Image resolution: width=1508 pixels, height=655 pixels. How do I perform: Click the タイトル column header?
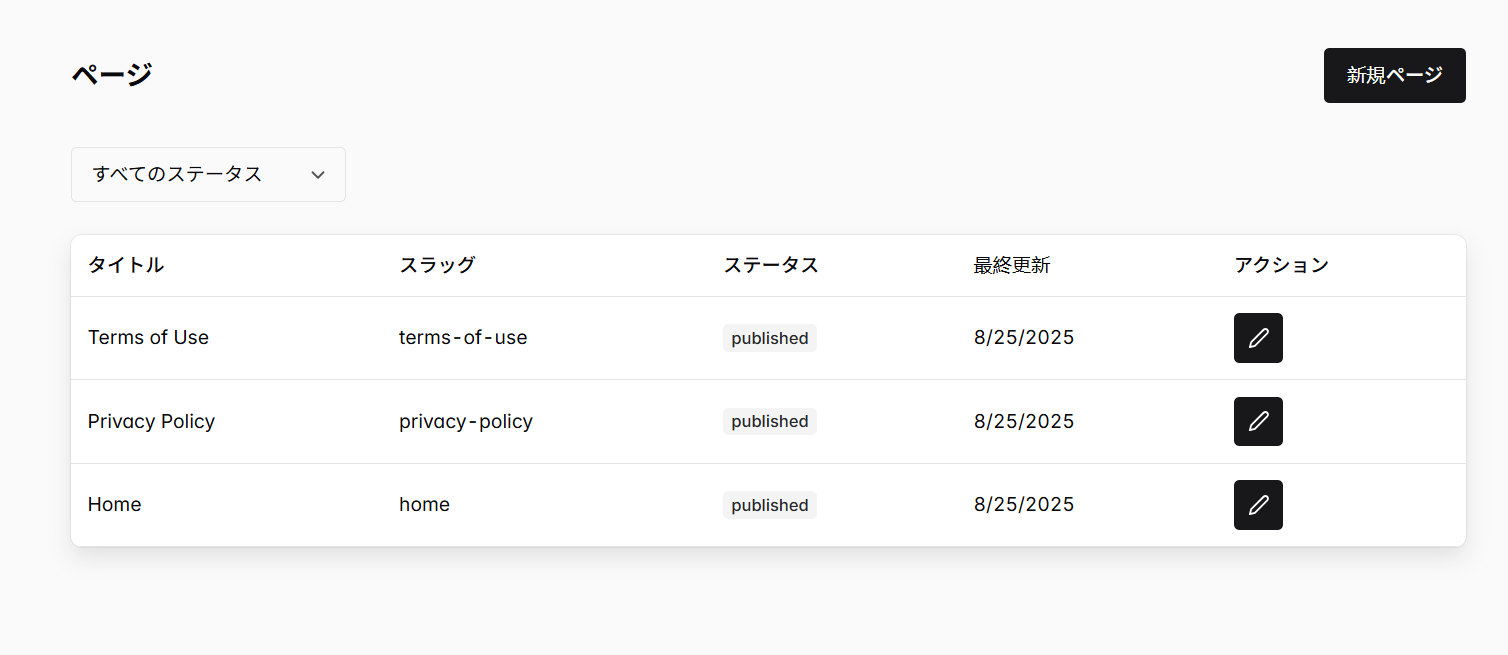pos(125,265)
